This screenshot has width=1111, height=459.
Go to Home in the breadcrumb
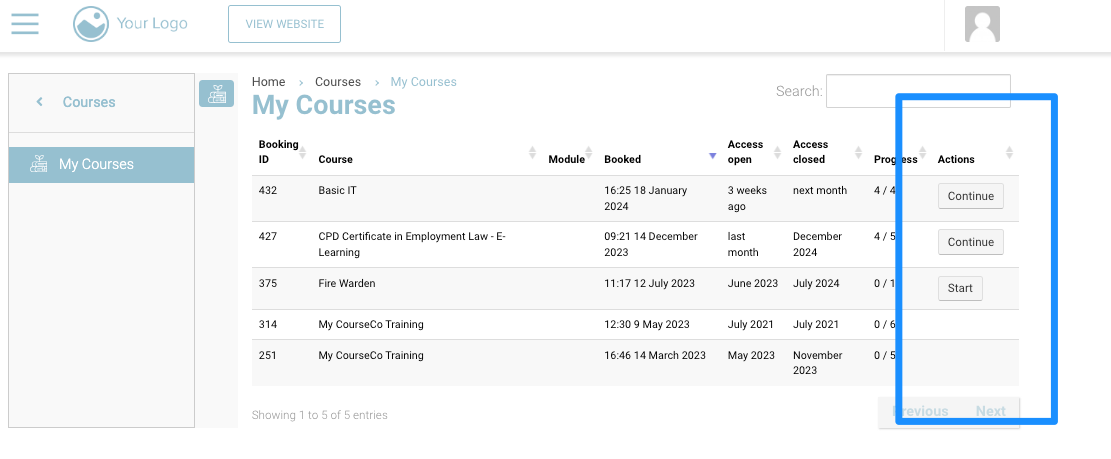pyautogui.click(x=268, y=82)
